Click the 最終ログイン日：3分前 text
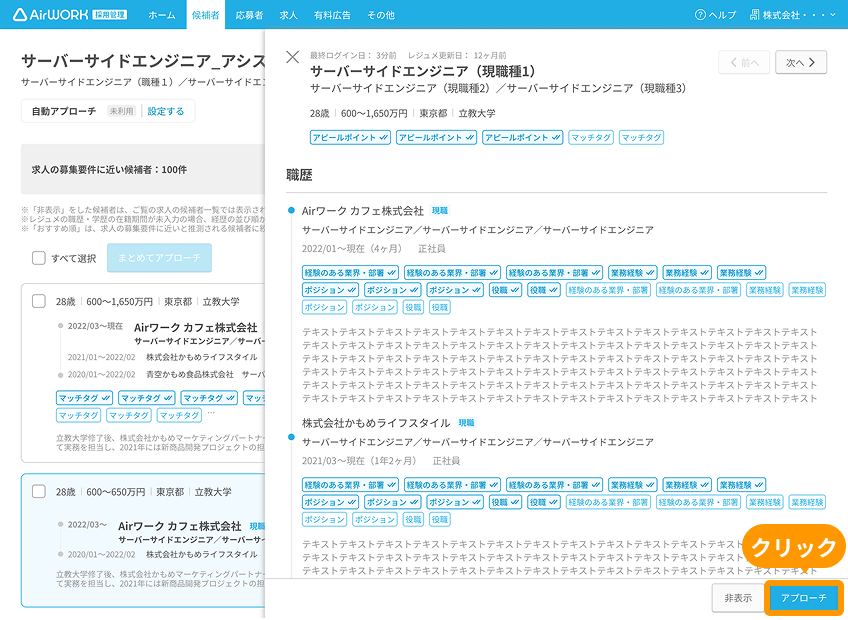848x620 pixels. (x=353, y=55)
